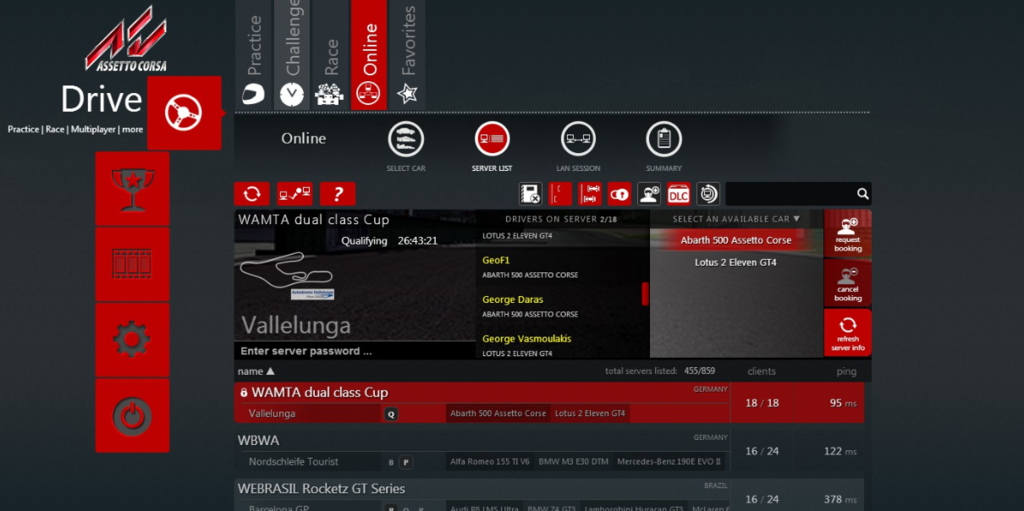Click the red question mark help icon

point(338,194)
